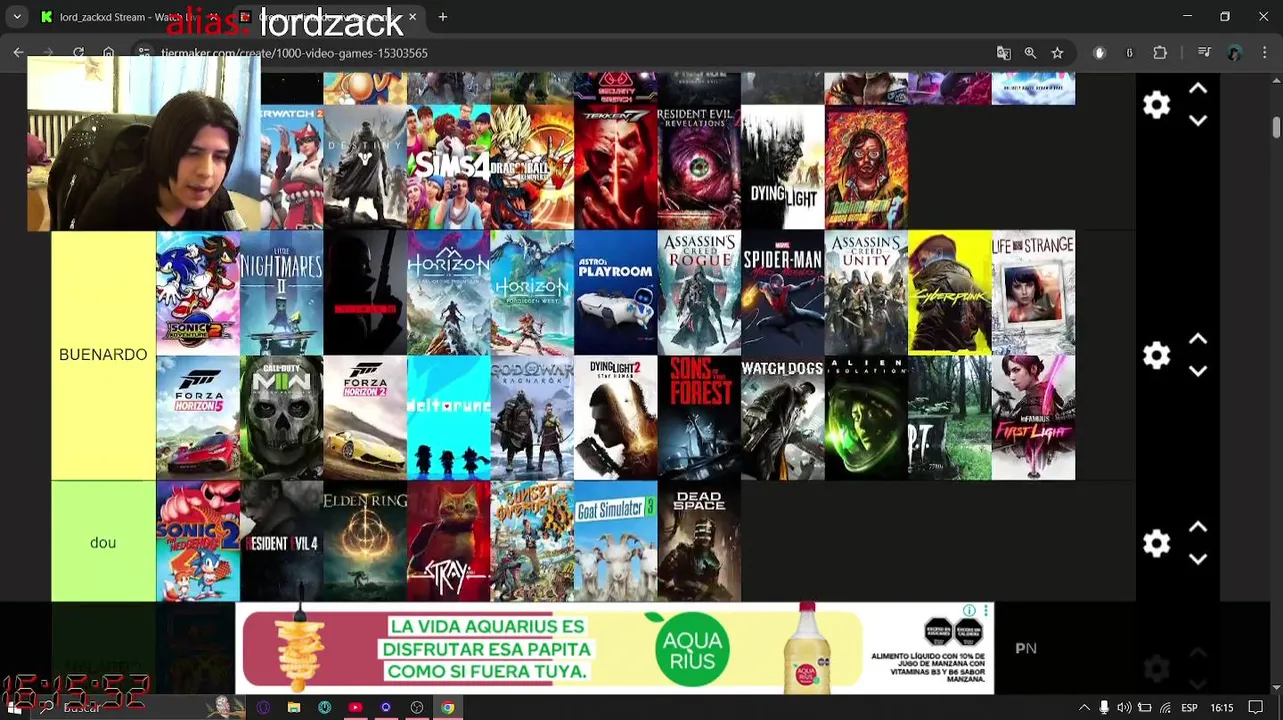Image resolution: width=1283 pixels, height=720 pixels.
Task: Click the translate page icon
Action: point(1004,53)
